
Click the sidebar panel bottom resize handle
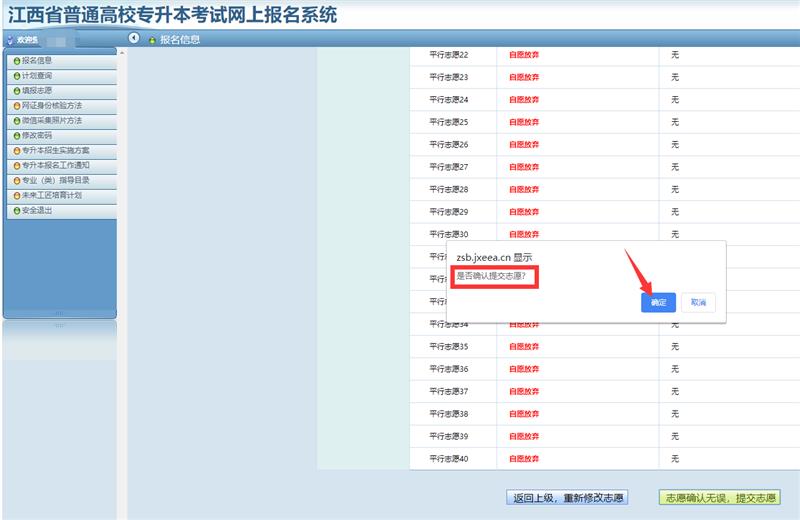tap(60, 313)
